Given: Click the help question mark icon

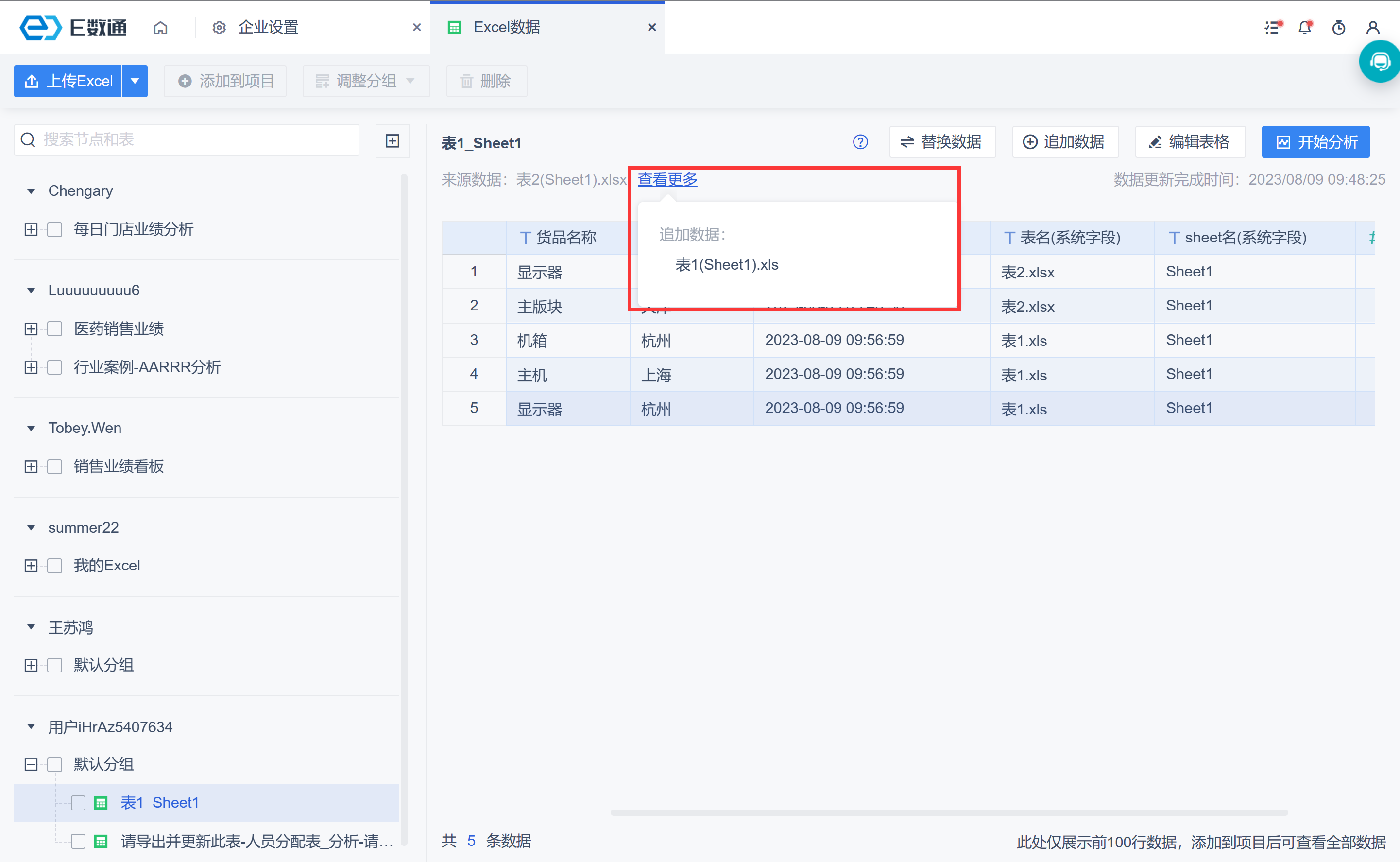Looking at the screenshot, I should click(x=860, y=142).
